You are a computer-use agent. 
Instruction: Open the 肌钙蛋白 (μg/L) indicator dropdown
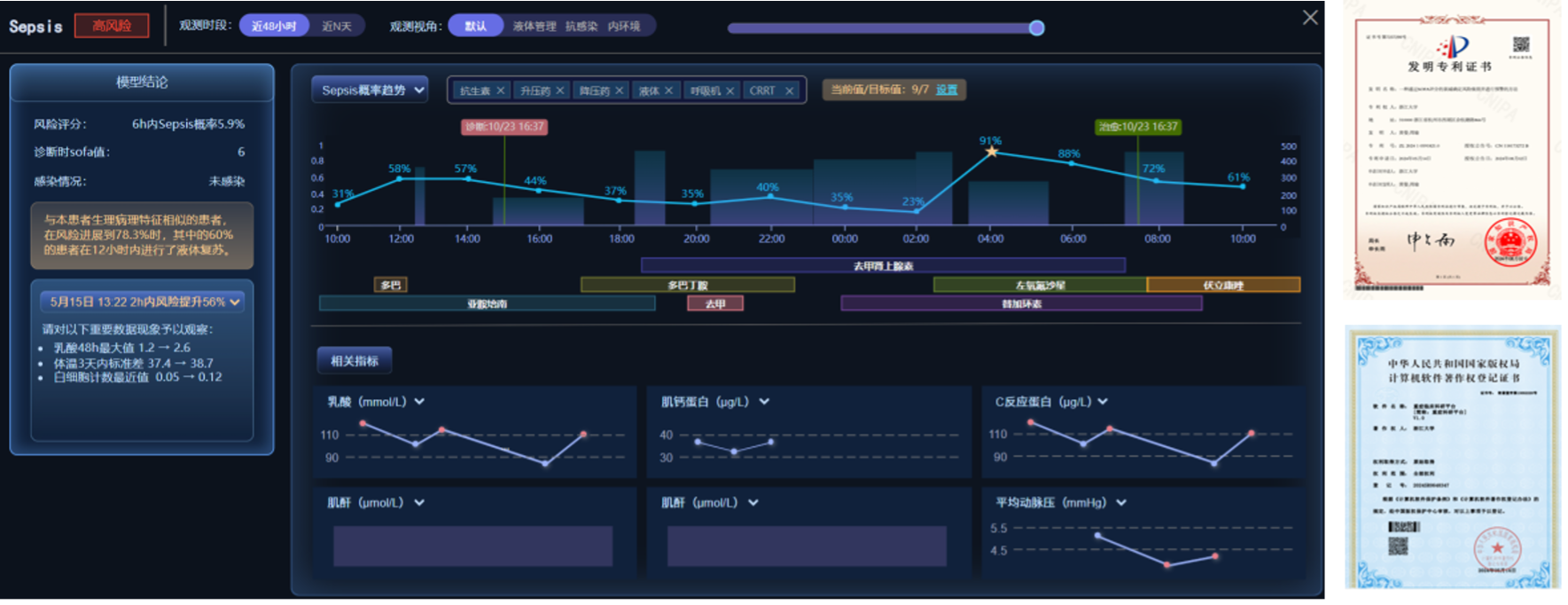click(764, 402)
